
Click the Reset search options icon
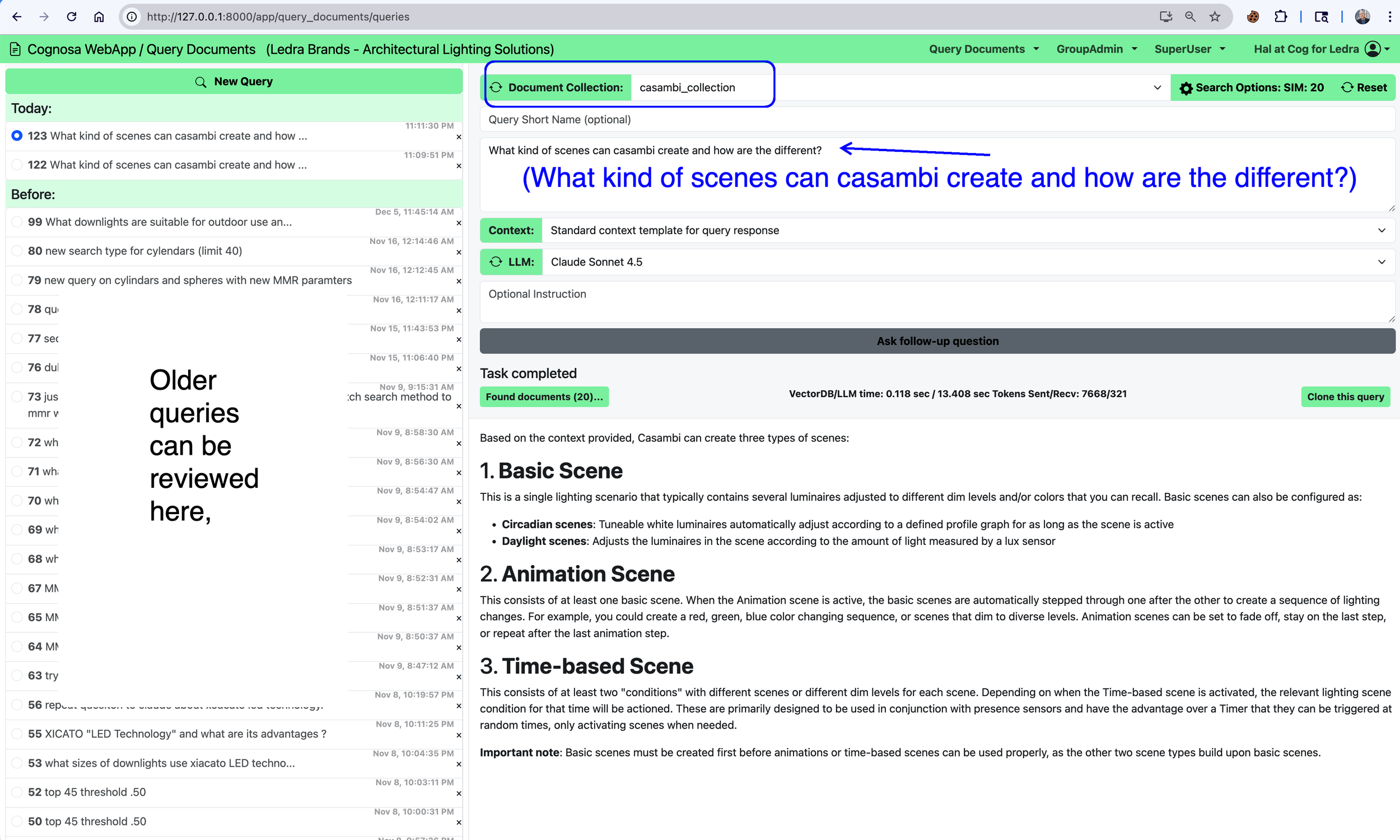(x=1347, y=87)
